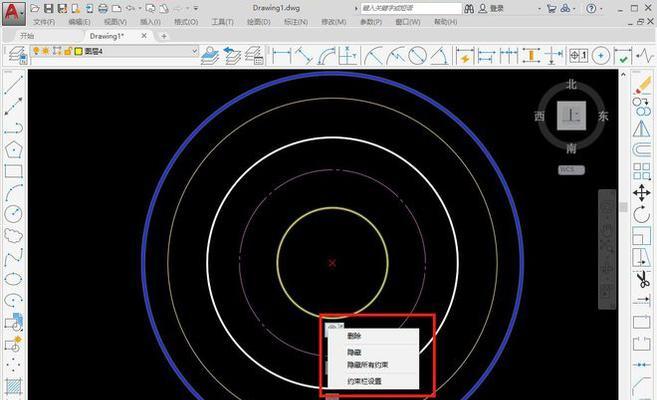Select the Jogged radius dimension tool
657x400 pixels.
[x=395, y=56]
